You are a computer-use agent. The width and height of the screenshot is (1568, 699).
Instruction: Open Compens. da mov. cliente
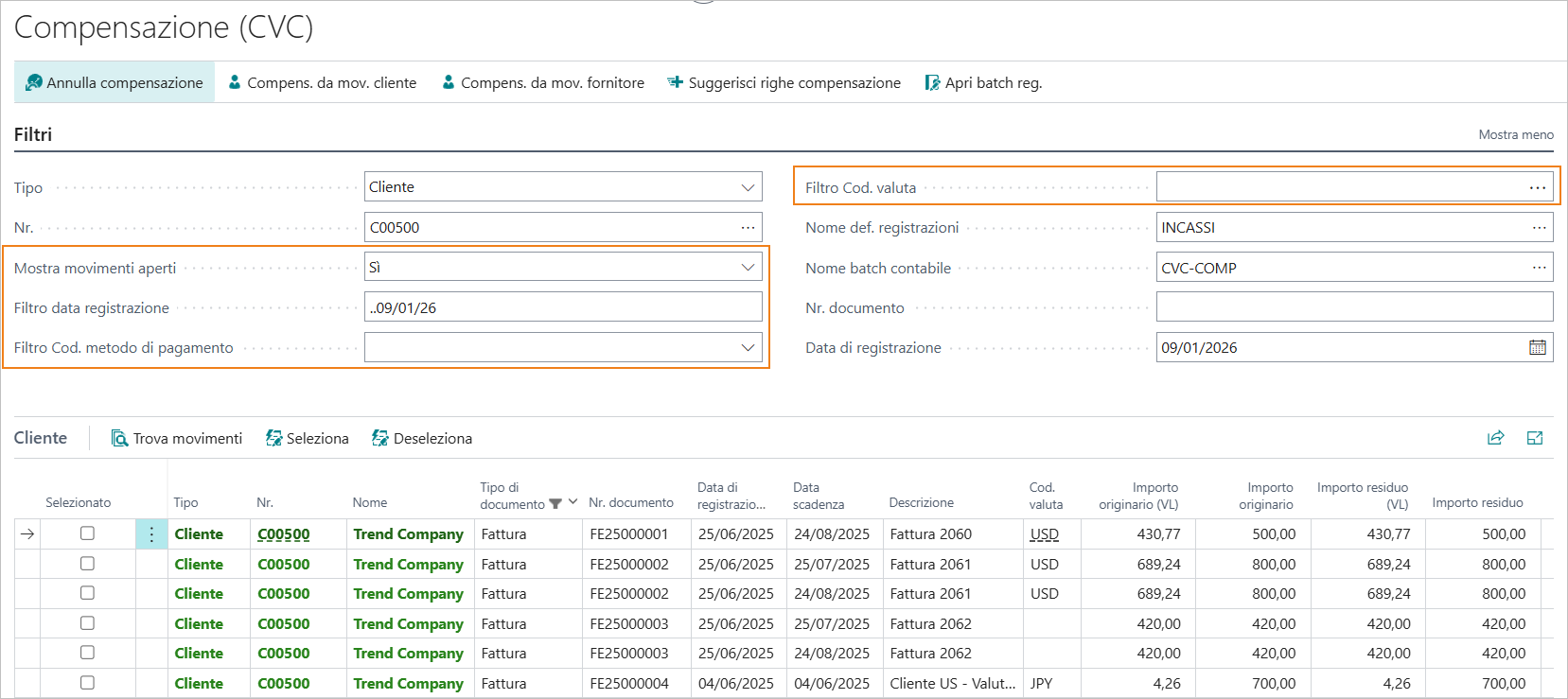point(323,83)
